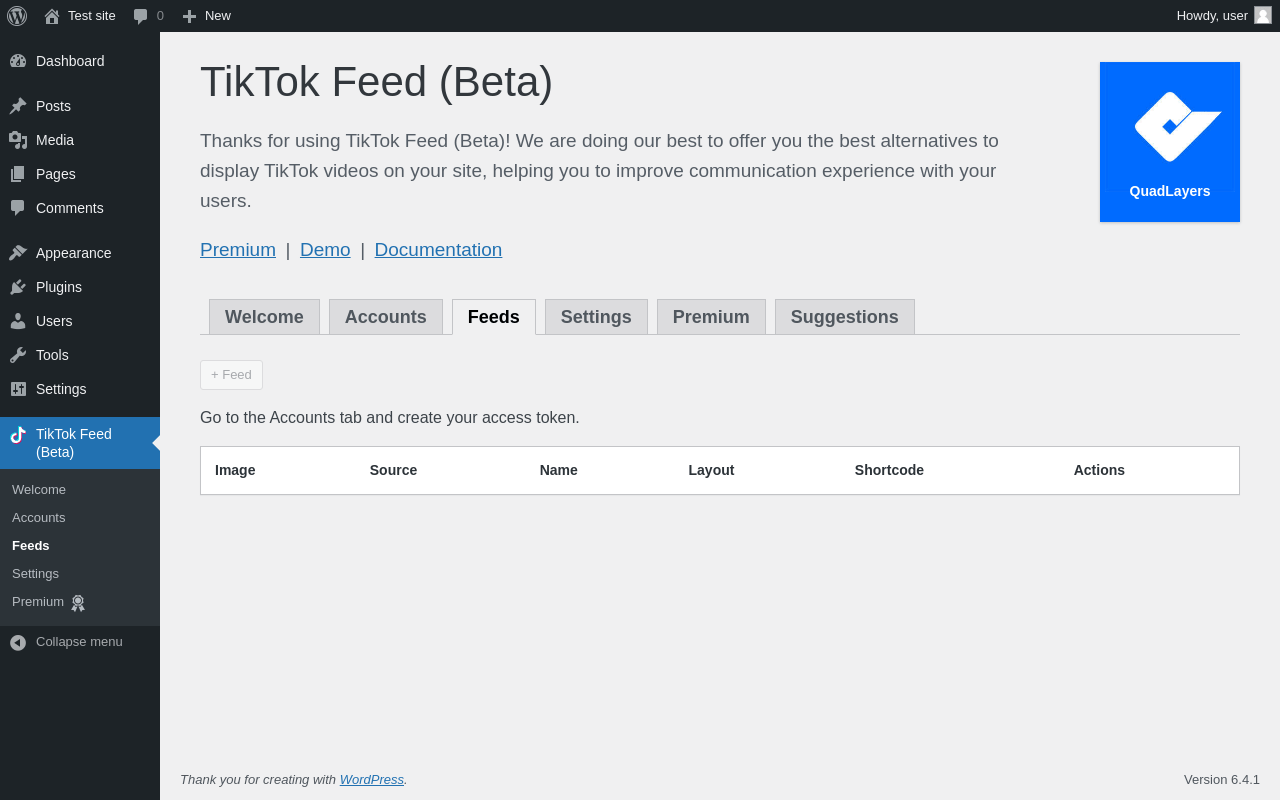1280x800 pixels.
Task: Click the QuadLayers logo thumbnail
Action: (1170, 142)
